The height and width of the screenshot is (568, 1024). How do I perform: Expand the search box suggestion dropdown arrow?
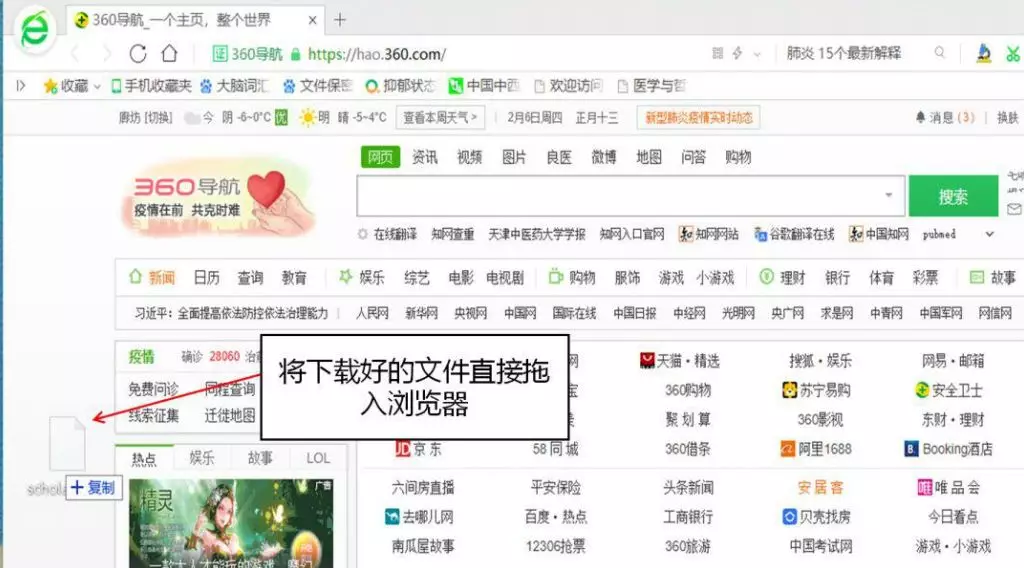point(888,195)
